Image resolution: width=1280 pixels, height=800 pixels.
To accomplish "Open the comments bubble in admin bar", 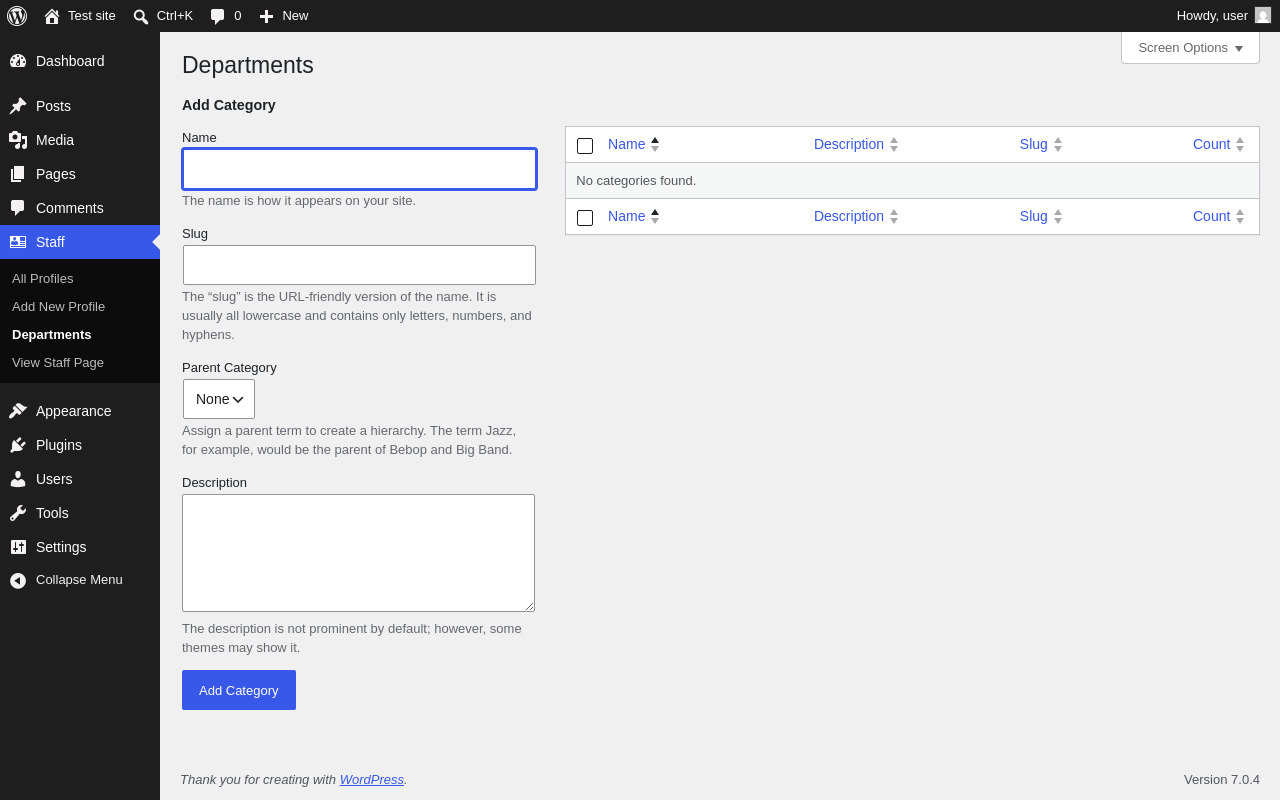I will click(218, 16).
